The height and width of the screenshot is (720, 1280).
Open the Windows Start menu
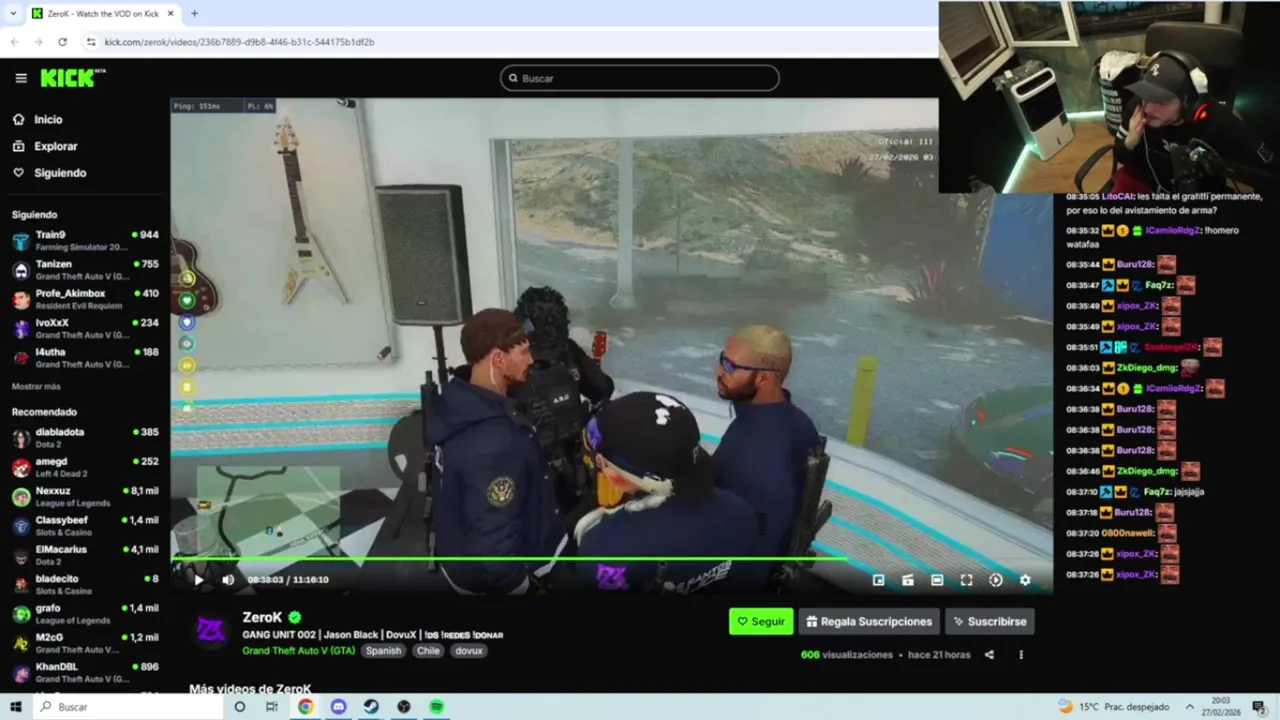tap(15, 707)
